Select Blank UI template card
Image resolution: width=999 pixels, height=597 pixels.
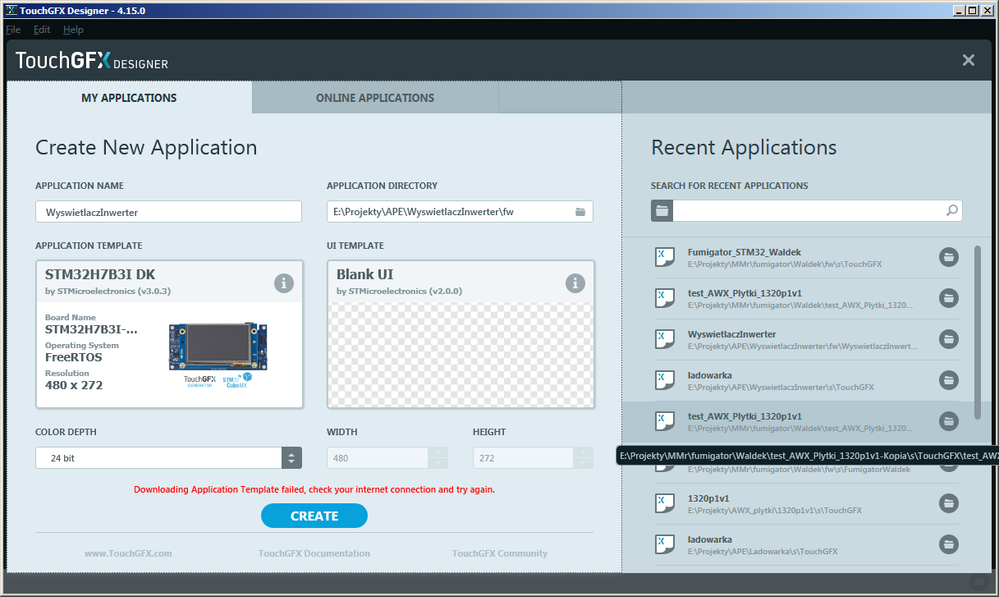[461, 334]
